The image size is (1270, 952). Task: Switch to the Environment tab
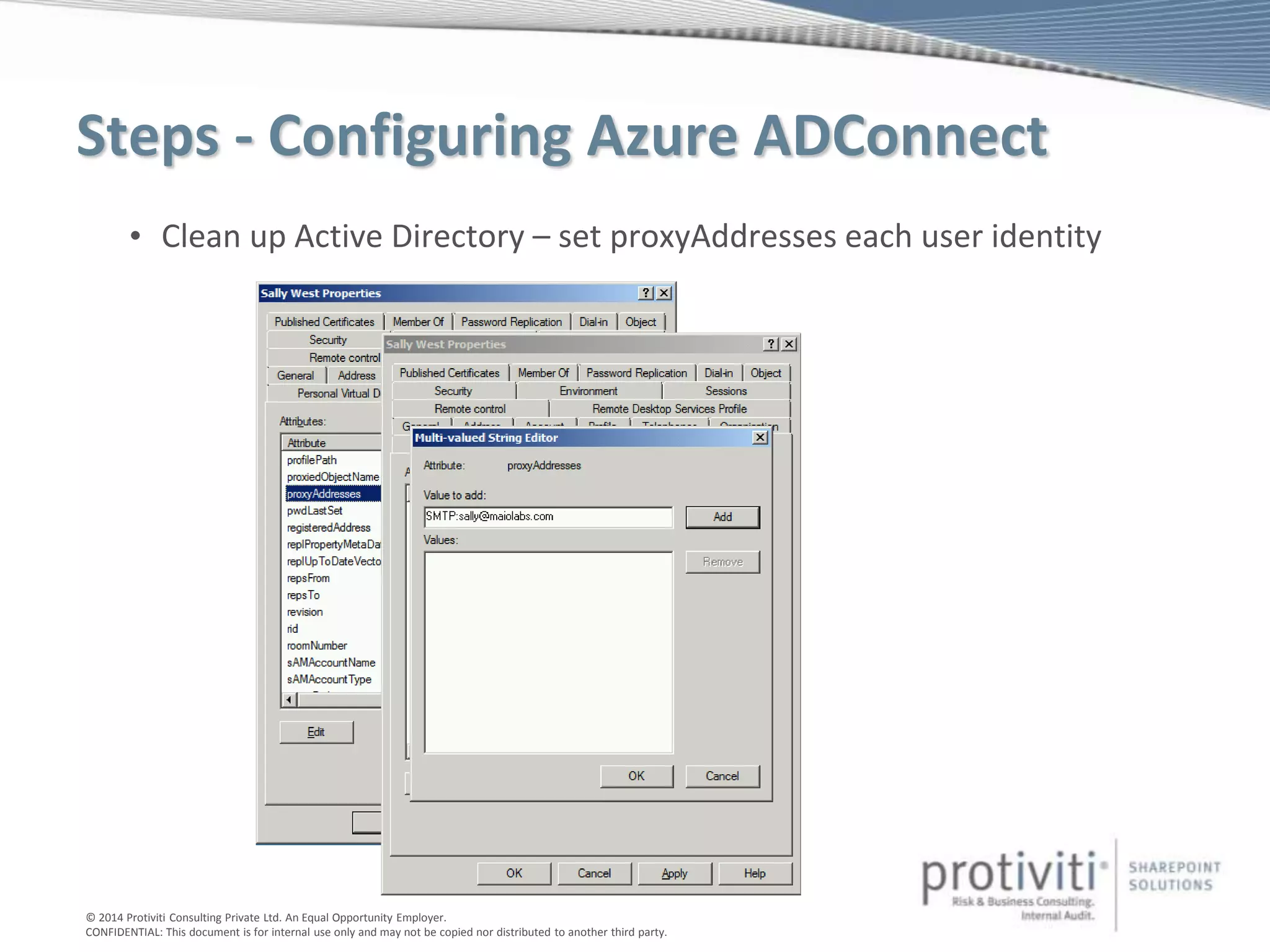(x=588, y=391)
